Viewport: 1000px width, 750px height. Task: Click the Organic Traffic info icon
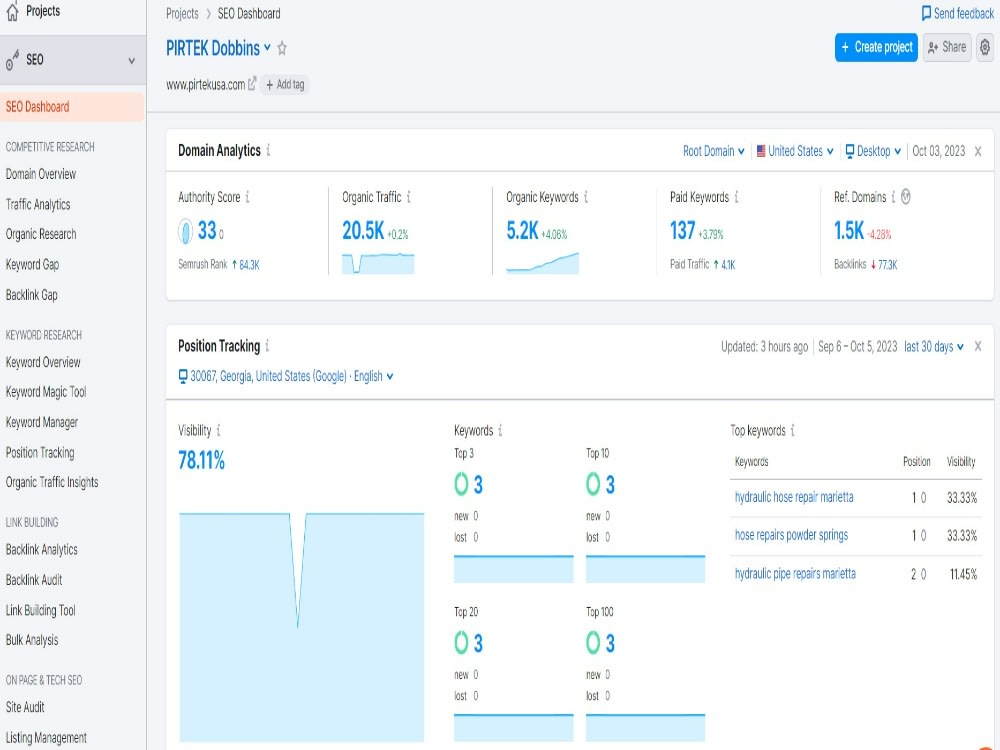[408, 197]
